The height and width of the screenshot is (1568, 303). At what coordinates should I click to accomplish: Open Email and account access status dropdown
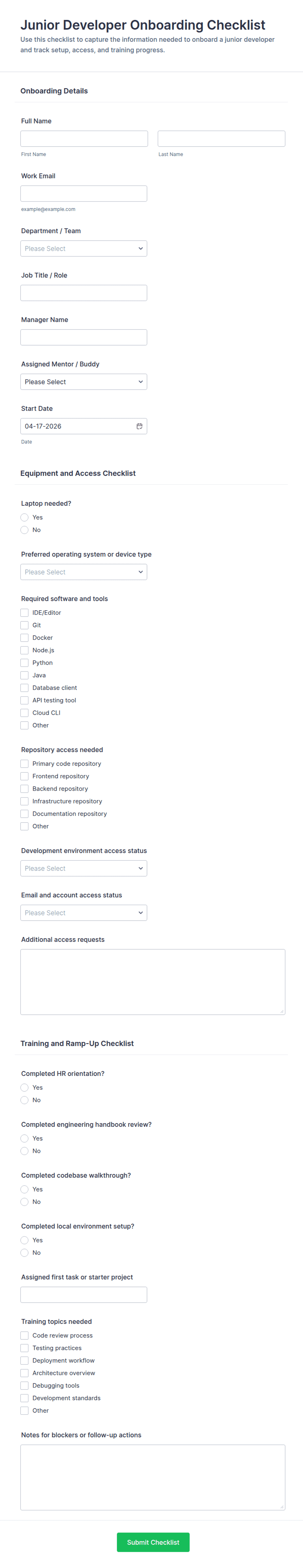point(83,912)
